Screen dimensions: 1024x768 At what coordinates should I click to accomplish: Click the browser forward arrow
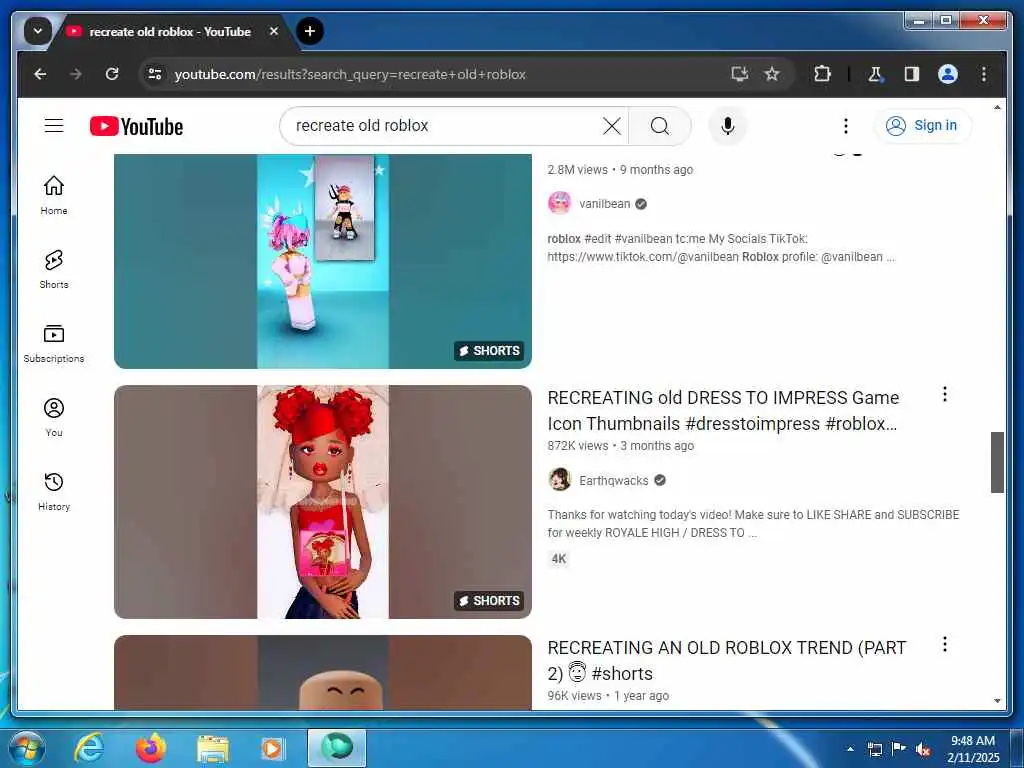click(76, 74)
